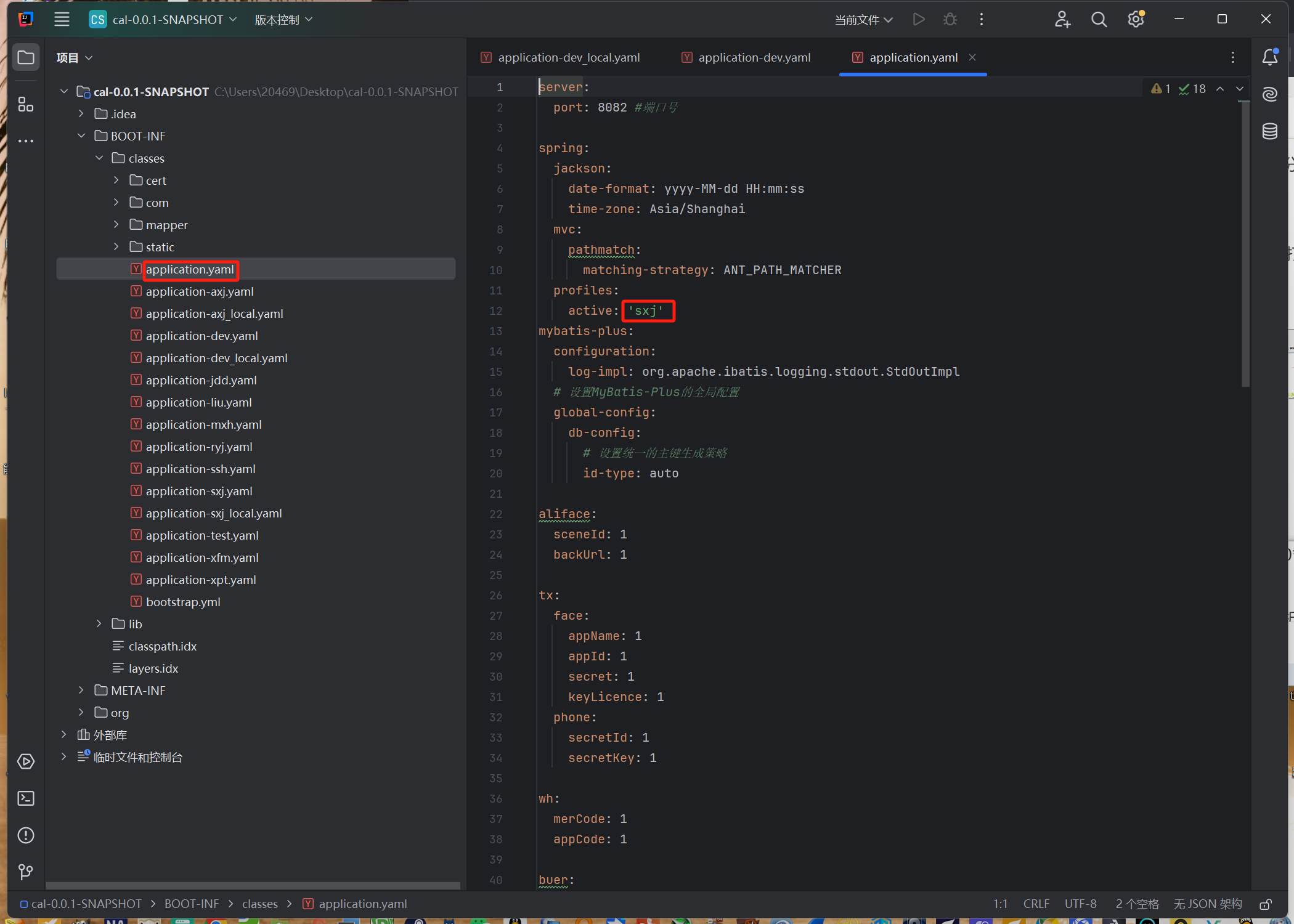Screen dimensions: 1294x924
Task: Collapse the BOOT-INF folder
Action: [x=81, y=136]
